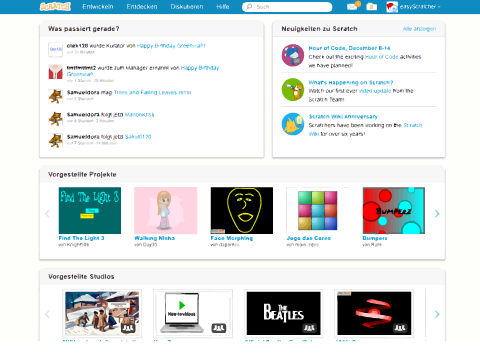The image size is (480, 360).
Task: Show previous featured studios with the left arrow
Action: pyautogui.click(x=47, y=314)
